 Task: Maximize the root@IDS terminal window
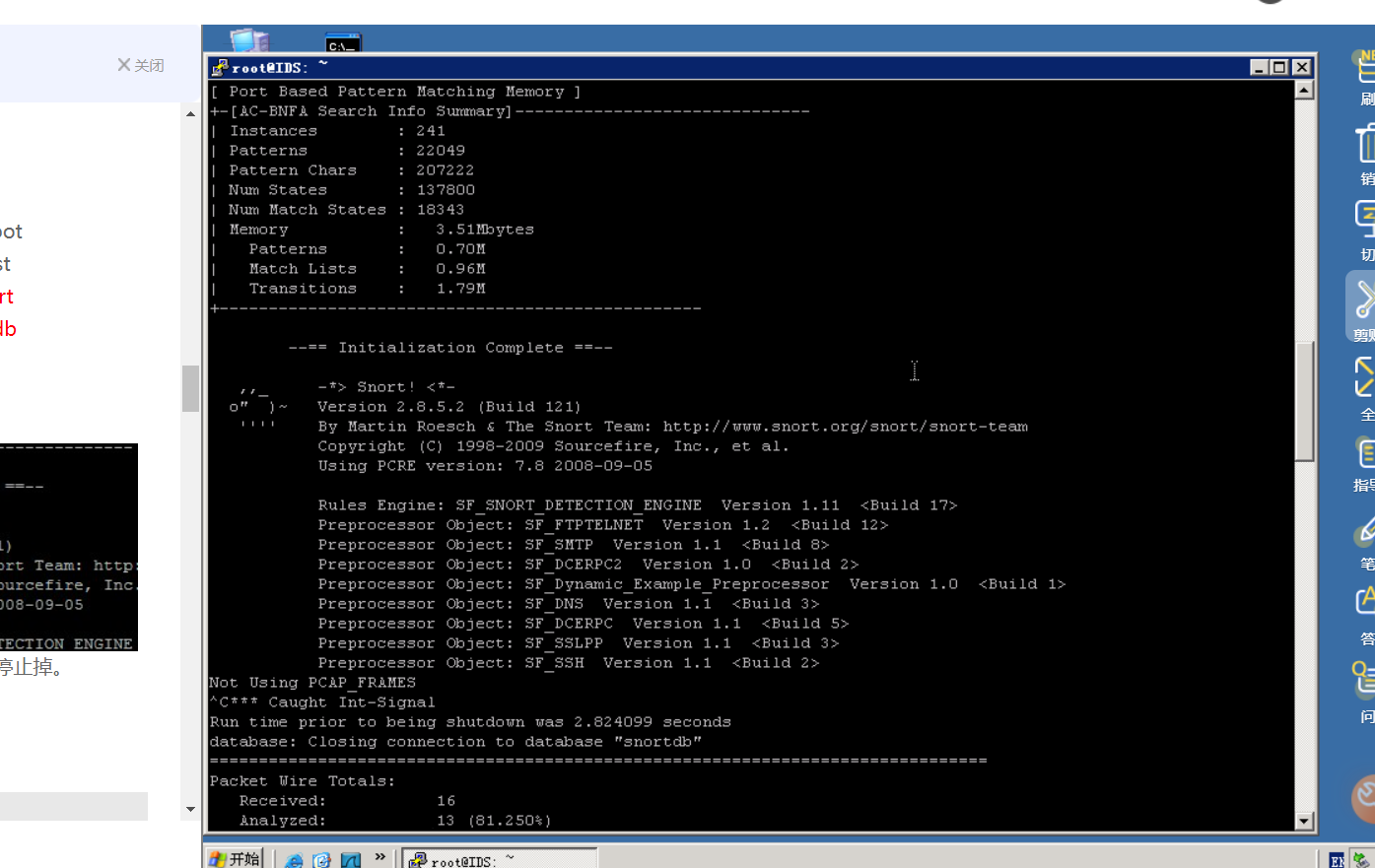1279,67
